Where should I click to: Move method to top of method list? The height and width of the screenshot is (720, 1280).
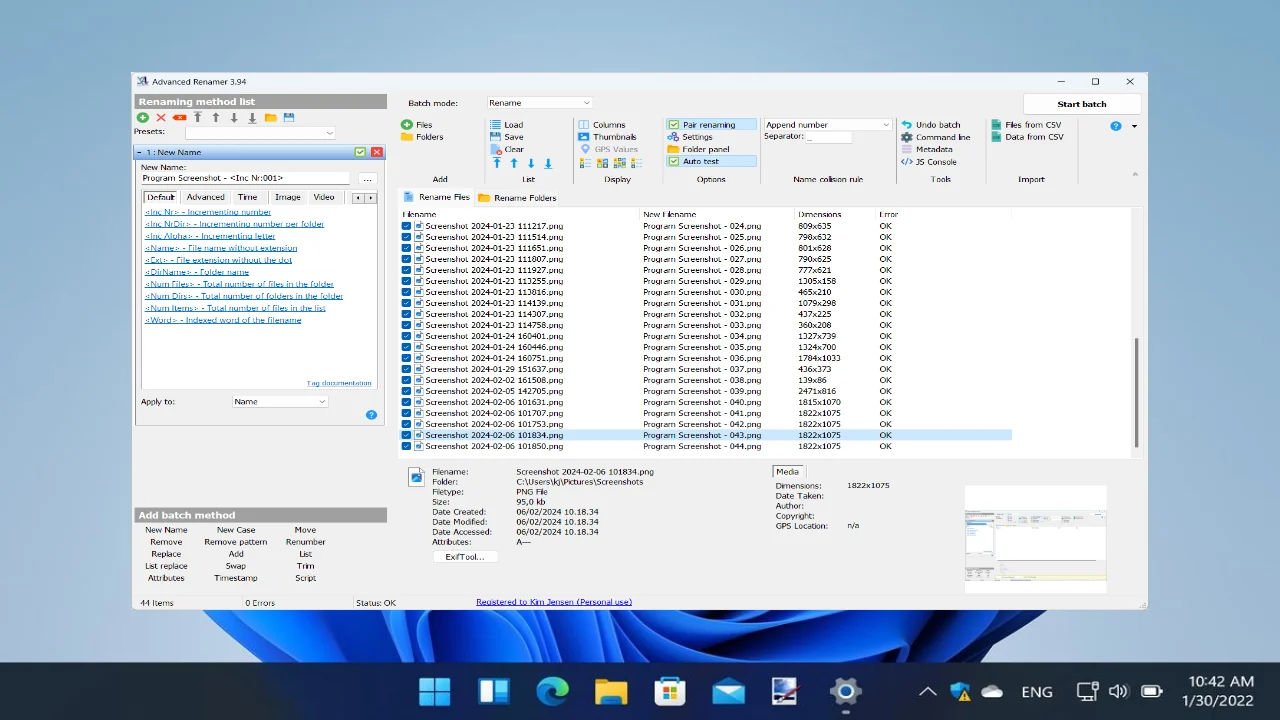198,118
